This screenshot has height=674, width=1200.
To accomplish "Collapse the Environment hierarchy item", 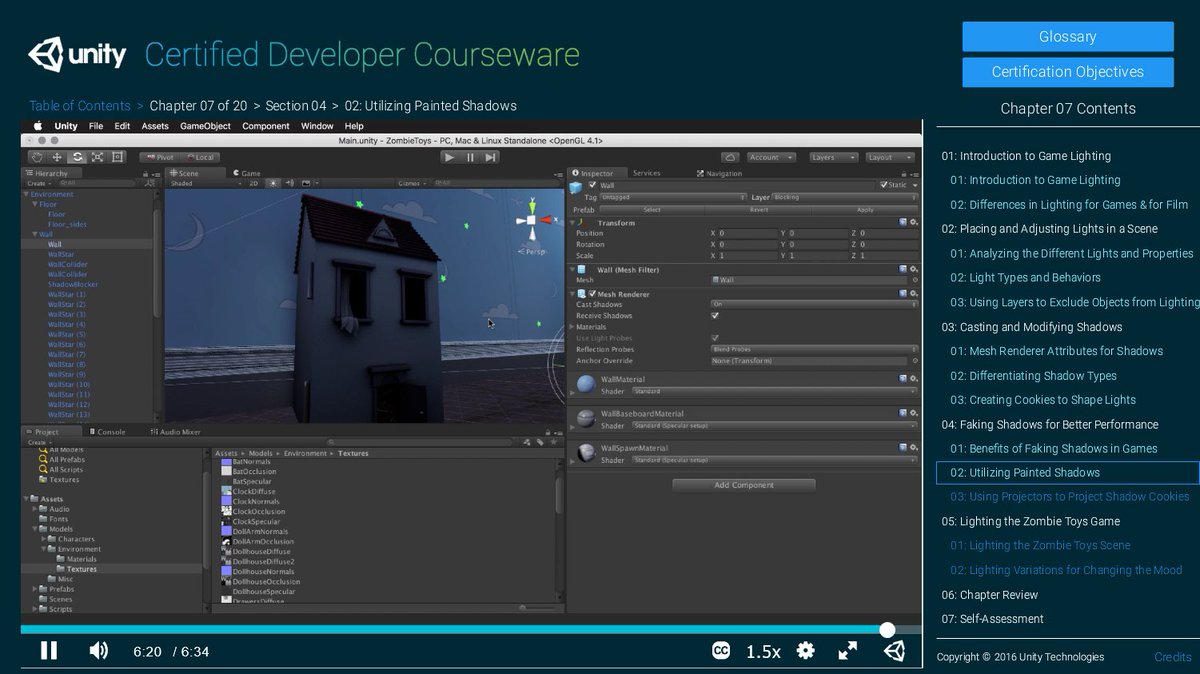I will [26, 194].
